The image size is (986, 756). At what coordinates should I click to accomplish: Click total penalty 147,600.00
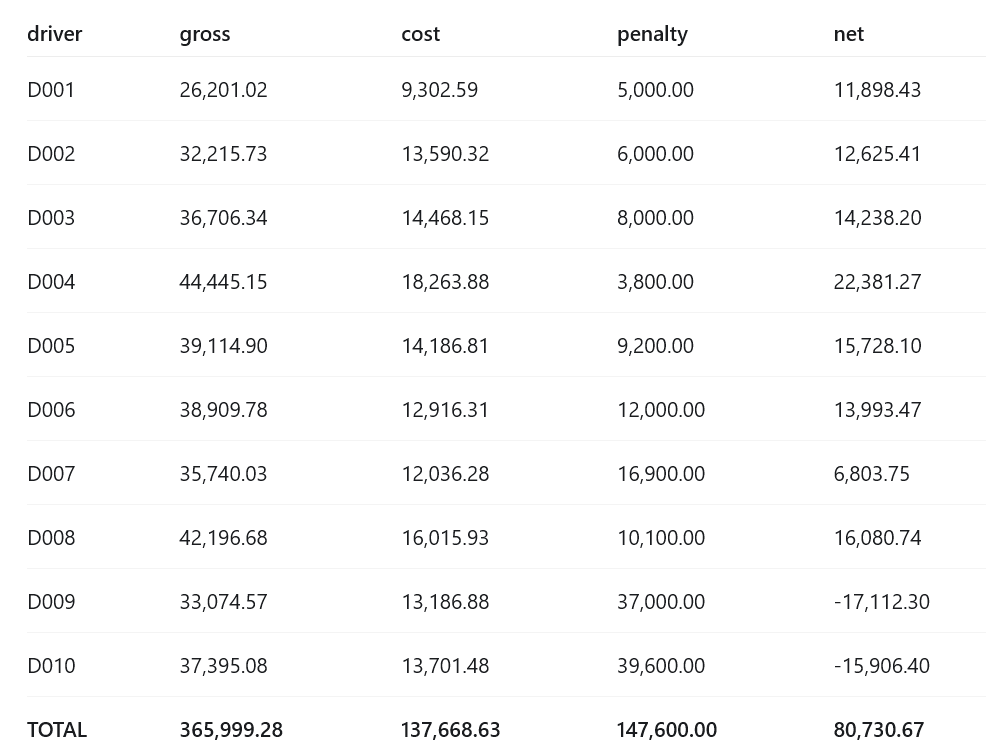pyautogui.click(x=667, y=730)
